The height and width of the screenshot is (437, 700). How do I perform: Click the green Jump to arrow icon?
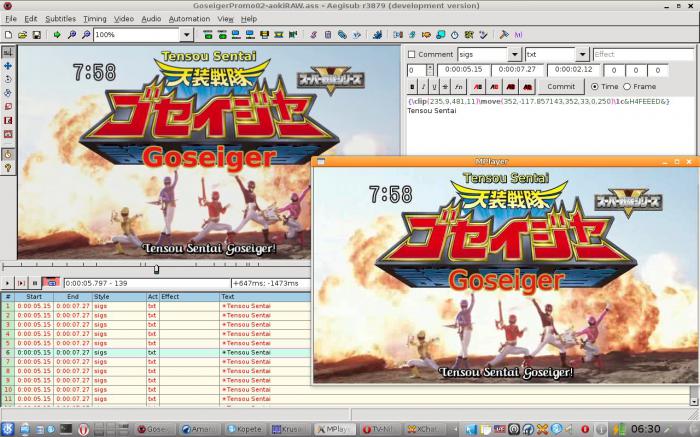click(x=57, y=34)
